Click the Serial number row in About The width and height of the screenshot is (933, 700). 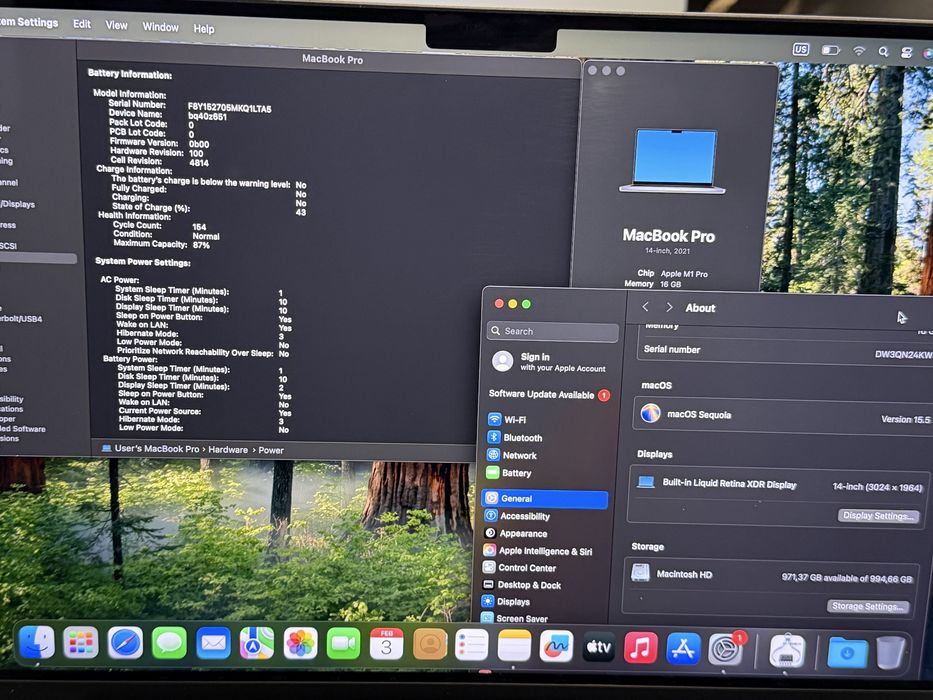click(785, 351)
